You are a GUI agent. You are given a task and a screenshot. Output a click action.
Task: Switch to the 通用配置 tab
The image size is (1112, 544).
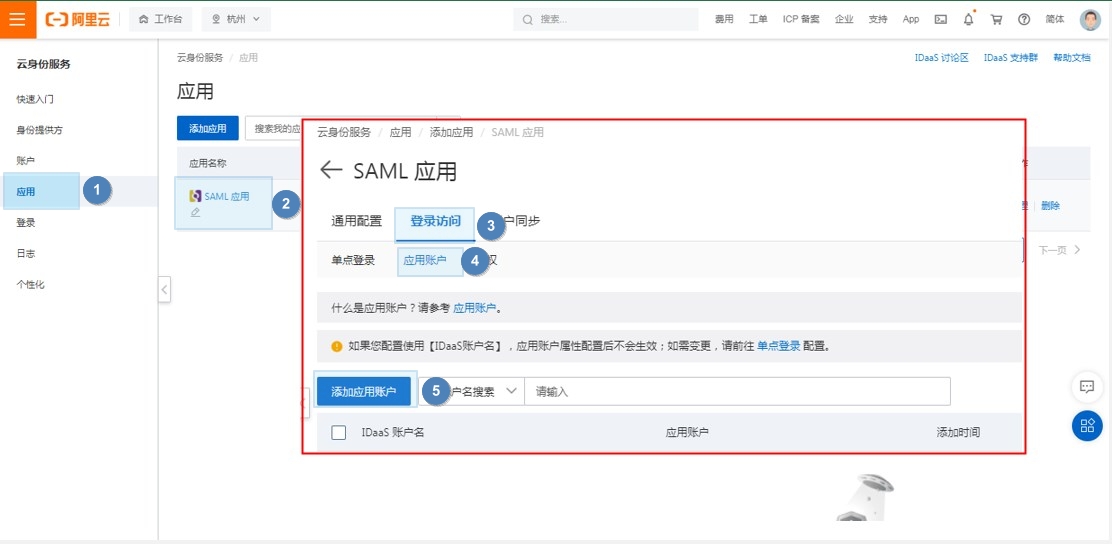point(356,221)
